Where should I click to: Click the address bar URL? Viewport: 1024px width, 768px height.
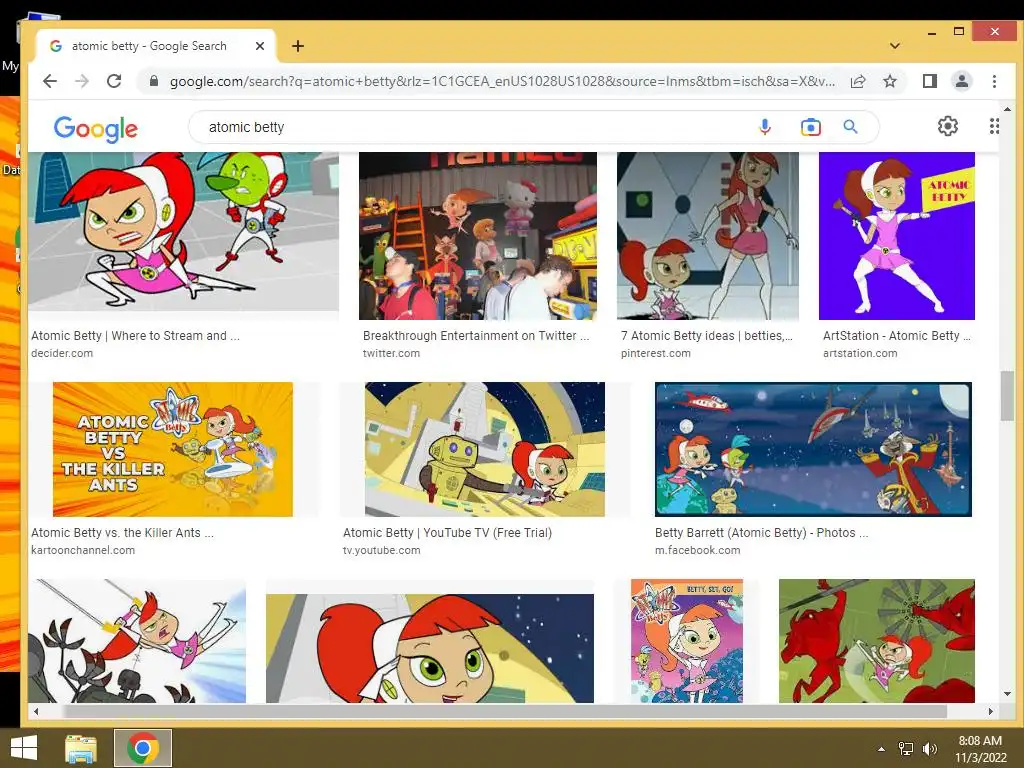502,81
